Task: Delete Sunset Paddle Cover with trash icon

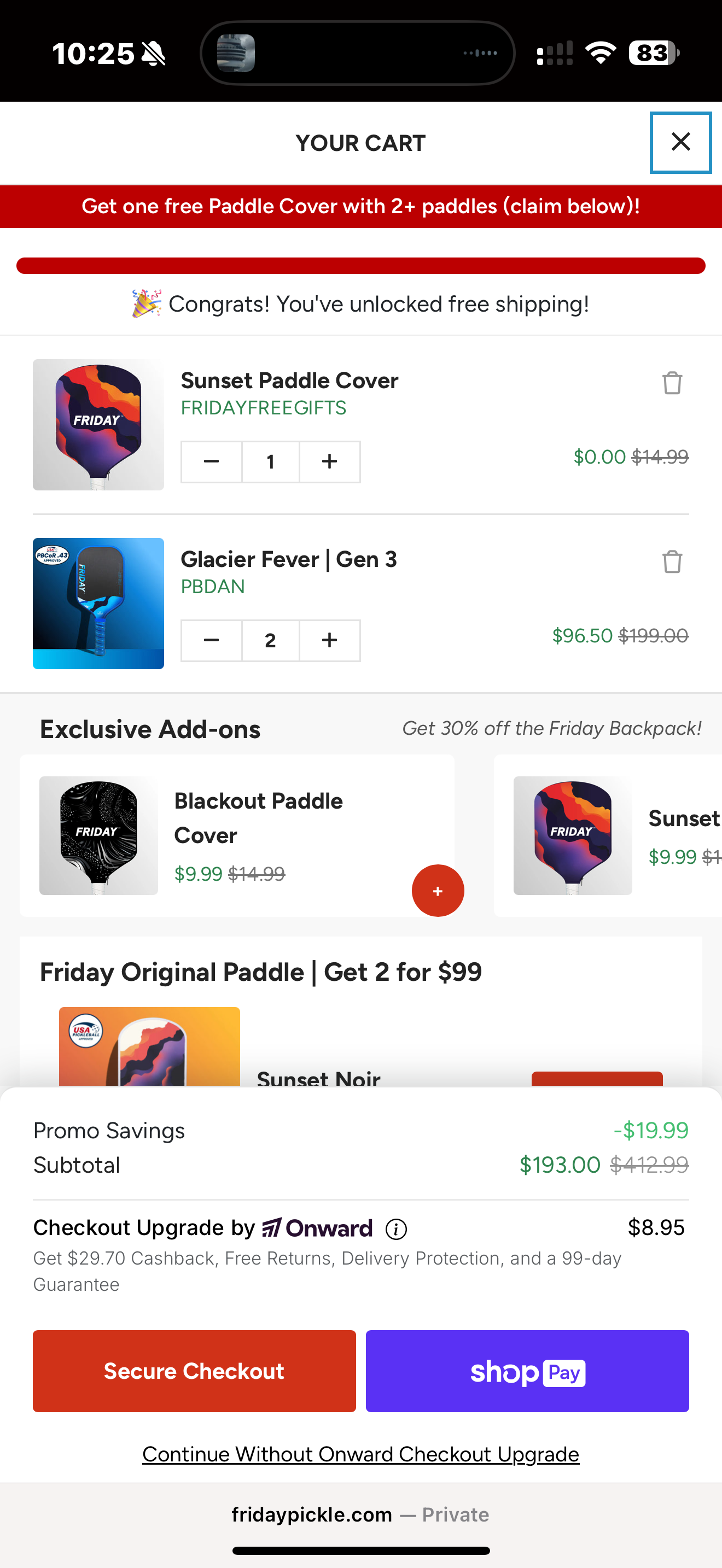Action: click(672, 383)
